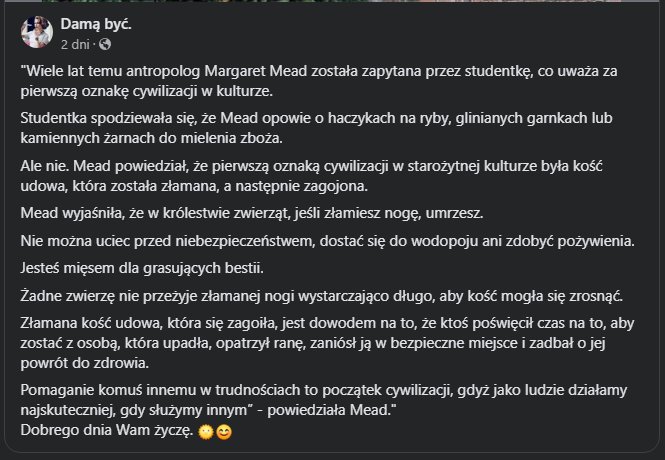Click the "2 dni" post timestamp
This screenshot has width=665, height=460.
click(75, 45)
